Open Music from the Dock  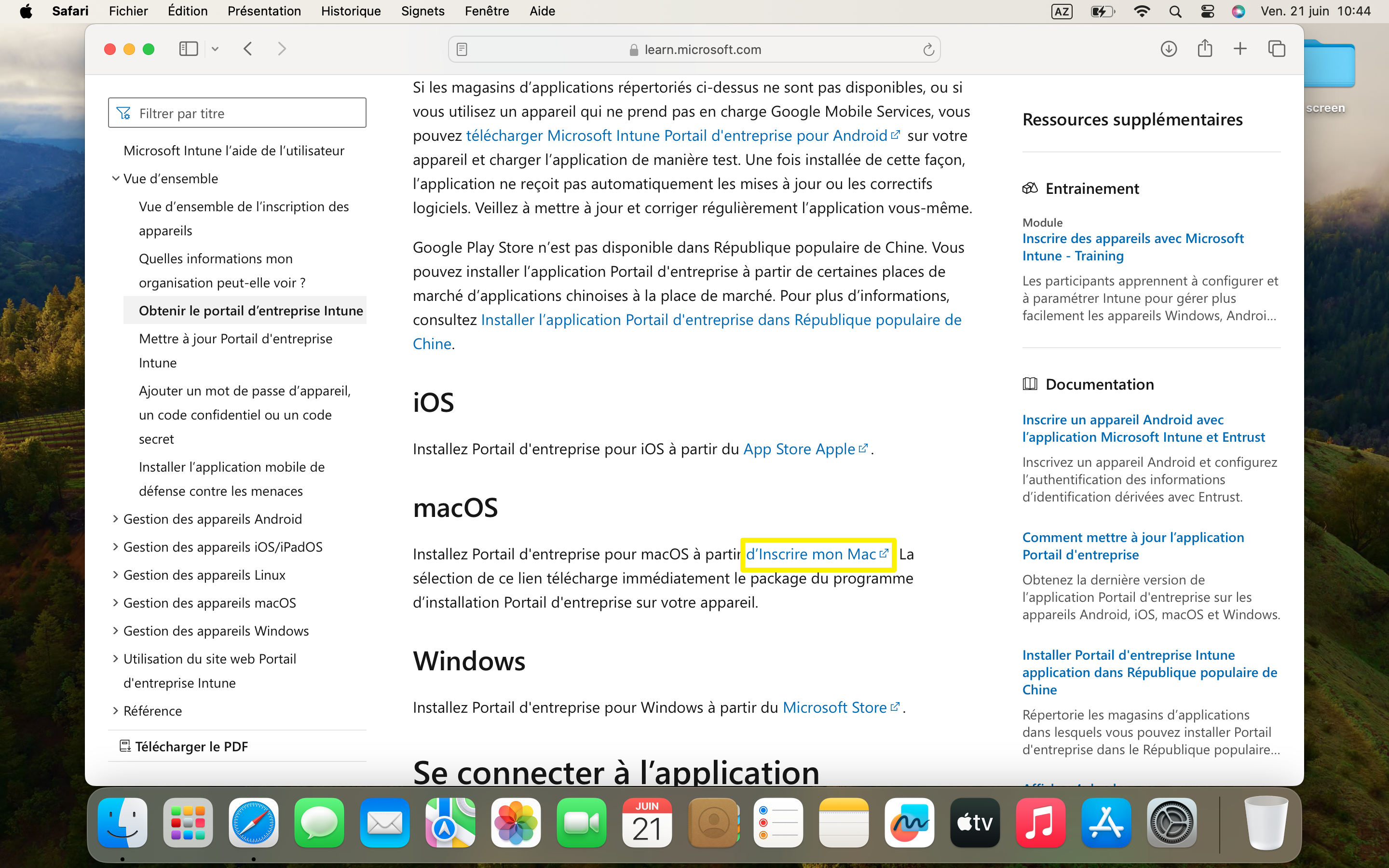click(x=1041, y=823)
